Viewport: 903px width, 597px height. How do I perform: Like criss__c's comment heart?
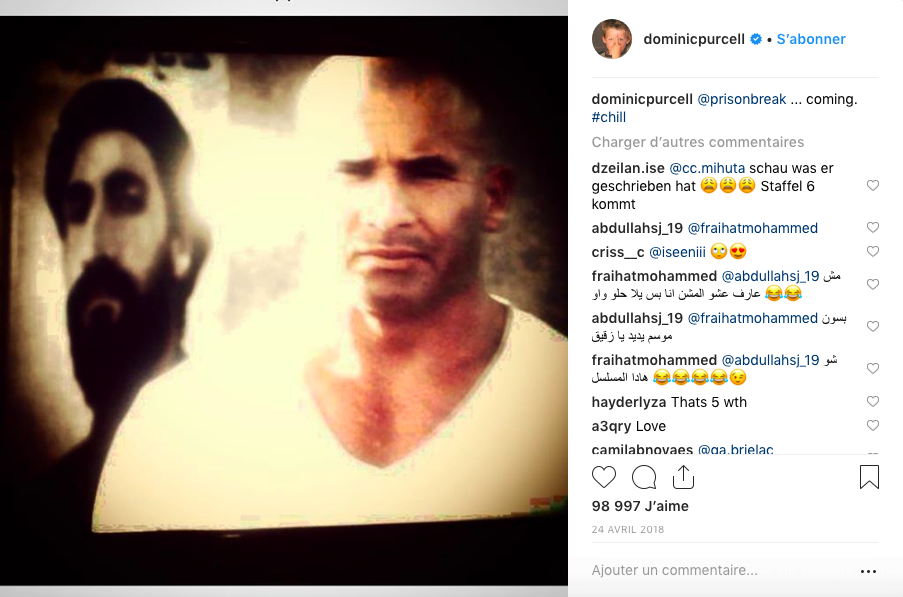point(872,252)
